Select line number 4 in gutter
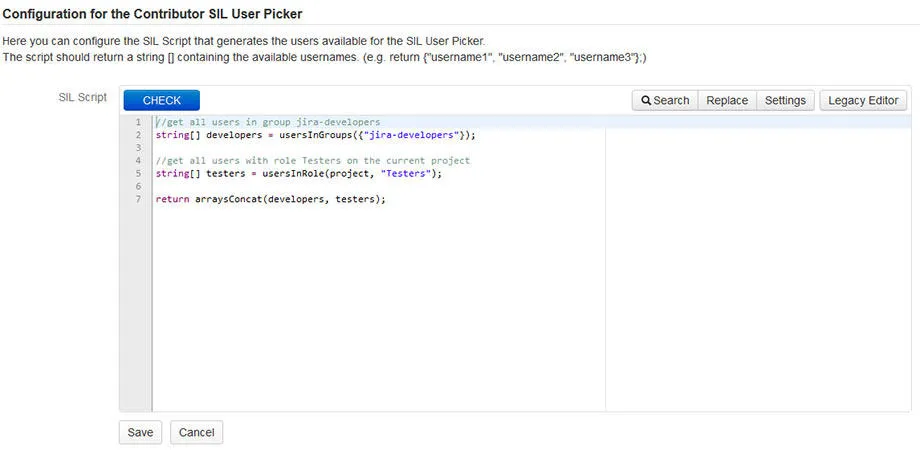This screenshot has width=920, height=450. pos(138,160)
